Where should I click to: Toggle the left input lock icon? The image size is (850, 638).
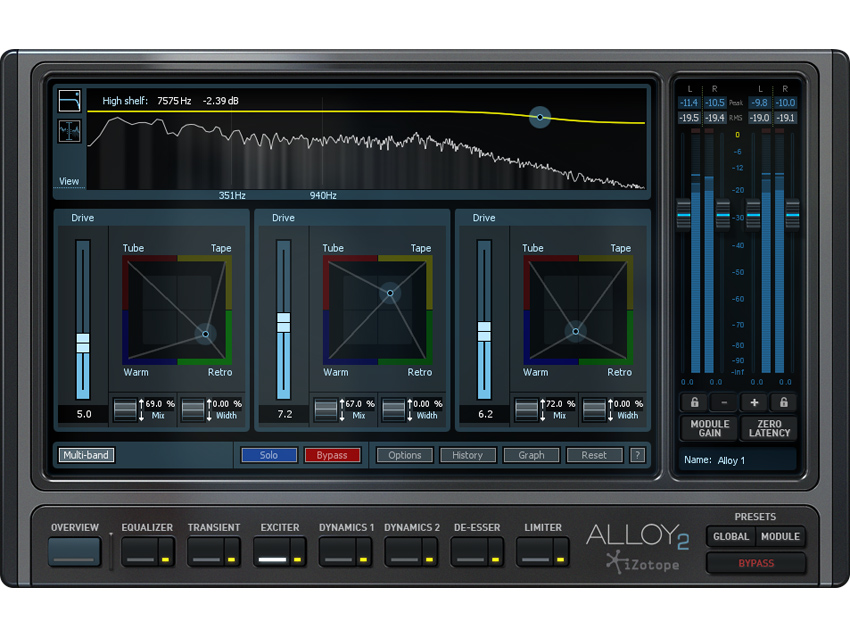(694, 402)
